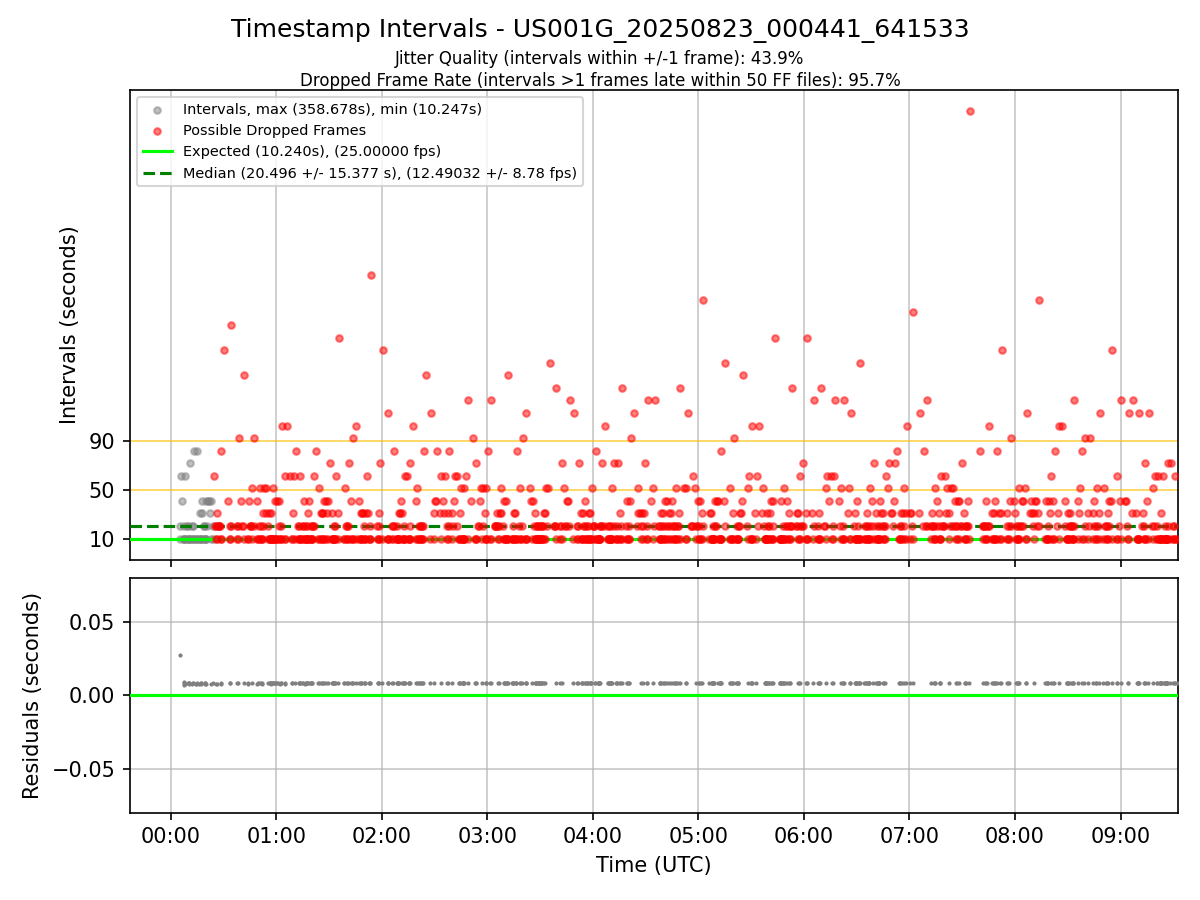Click the "Residuals (seconds)" y-axis label
Image resolution: width=1200 pixels, height=900 pixels.
click(x=32, y=696)
